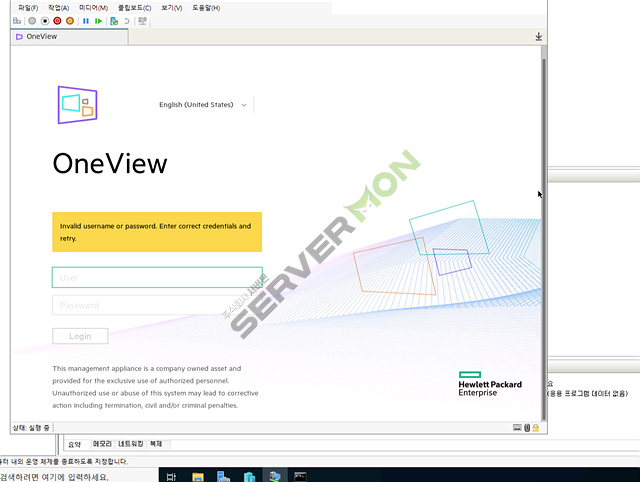Open Hyper-V Manager from the taskbar

click(249, 476)
